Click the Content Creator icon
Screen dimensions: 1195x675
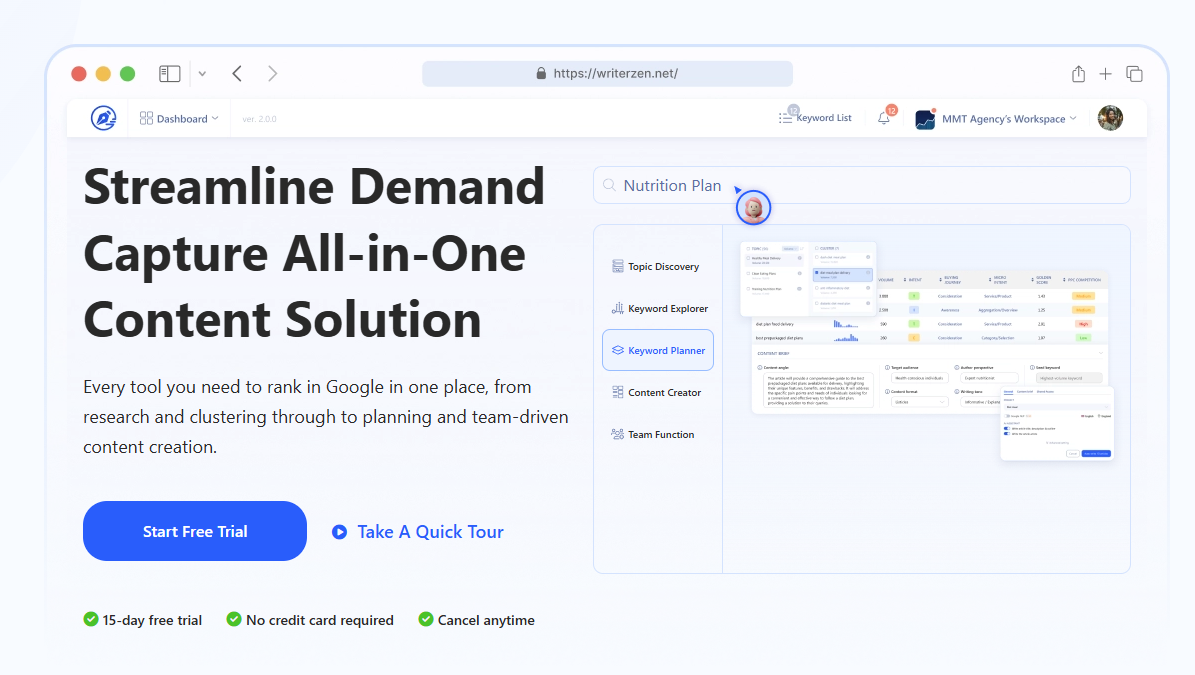pos(616,392)
